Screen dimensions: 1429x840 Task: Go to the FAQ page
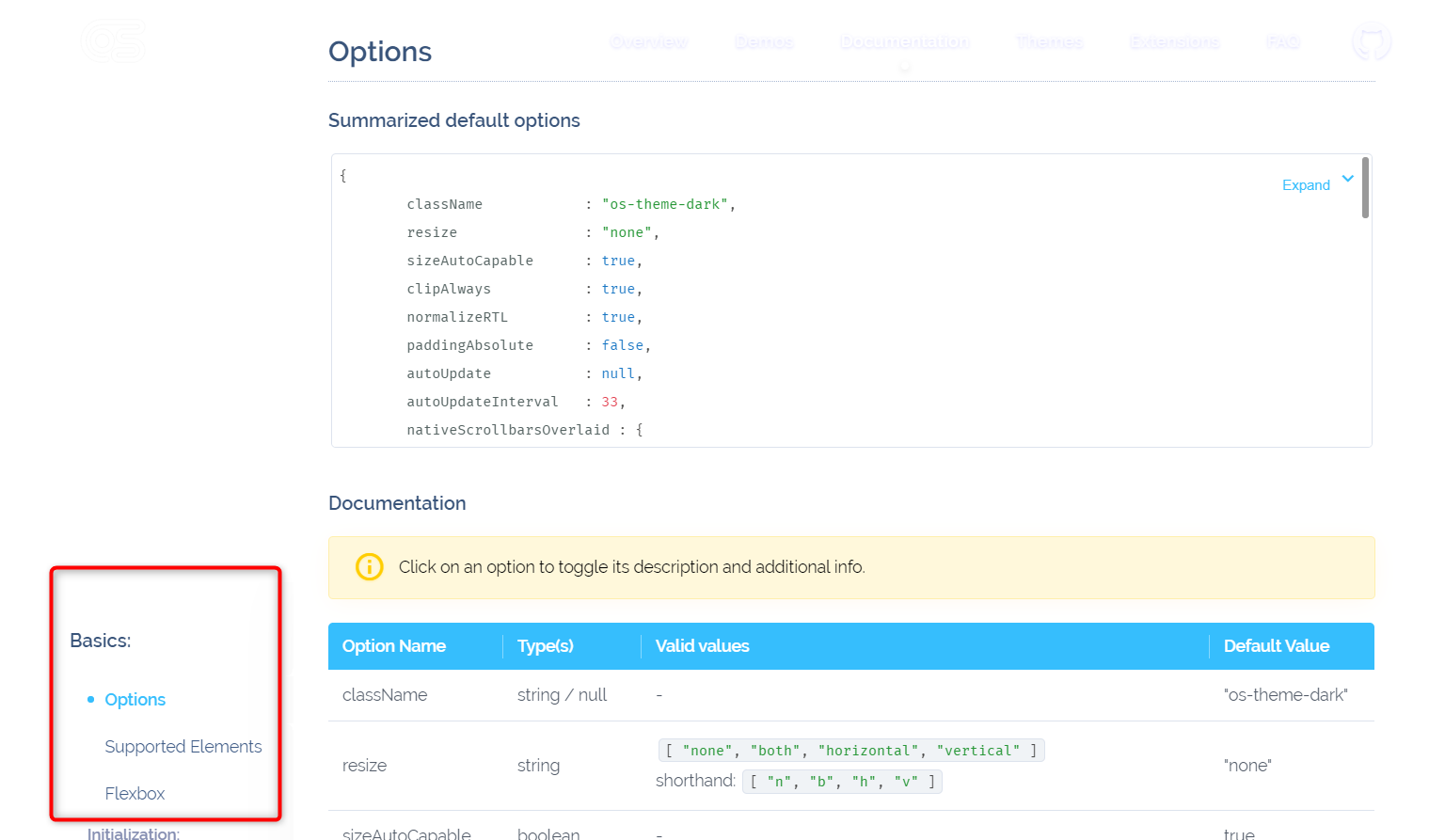click(x=1282, y=41)
